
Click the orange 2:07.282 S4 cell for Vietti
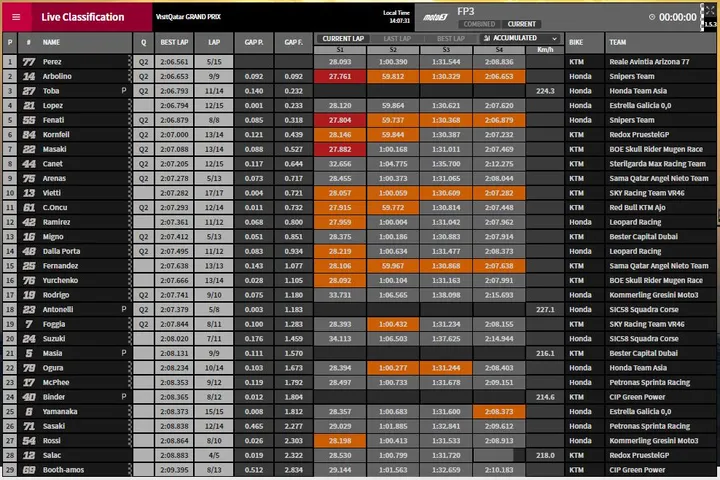499,193
